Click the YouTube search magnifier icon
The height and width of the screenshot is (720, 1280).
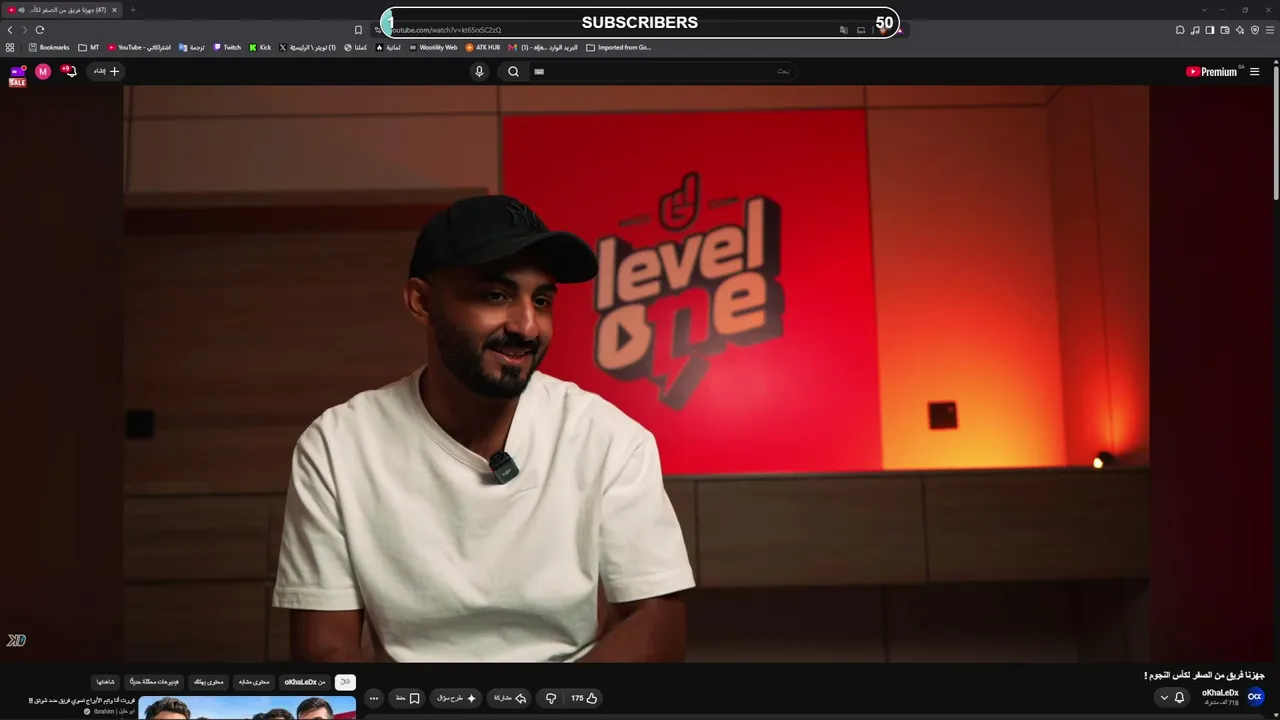pyautogui.click(x=513, y=71)
